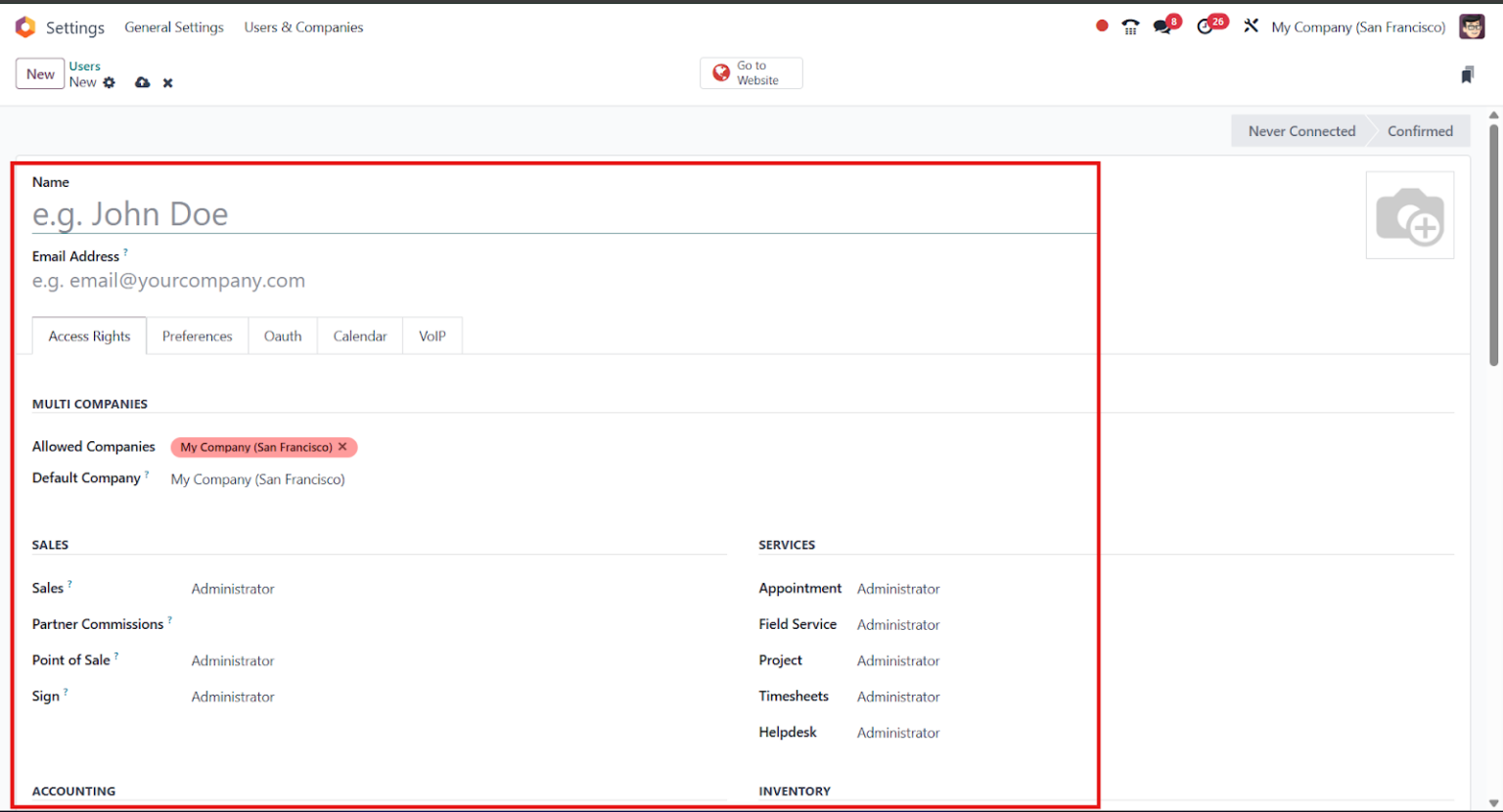1503x812 pixels.
Task: Click the Odoo apps logo
Action: coord(25,26)
